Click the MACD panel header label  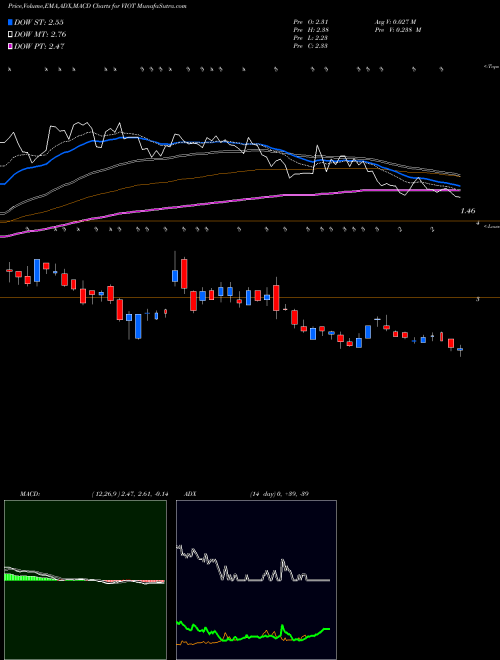29,494
